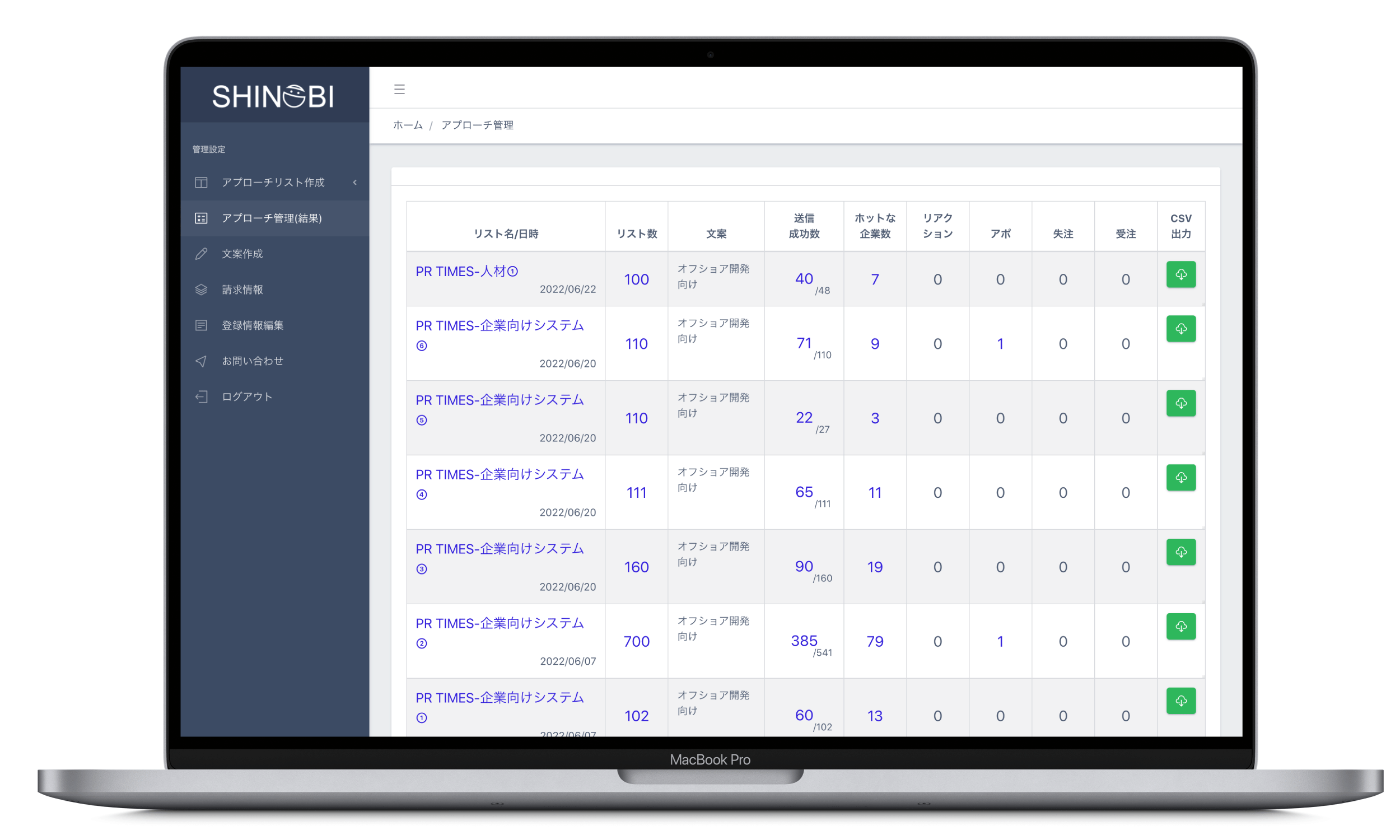
Task: Click the 請求情報 layers icon
Action: (x=201, y=290)
